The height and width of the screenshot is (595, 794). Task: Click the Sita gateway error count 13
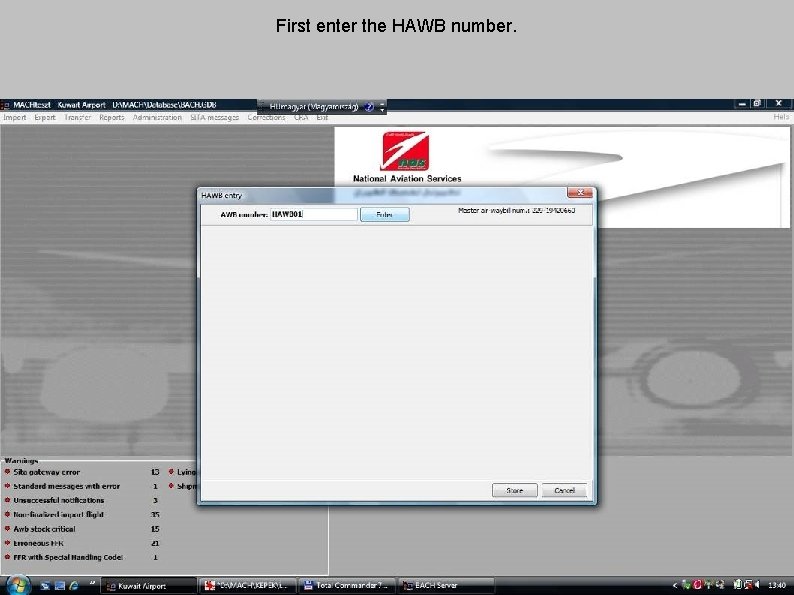[x=155, y=472]
